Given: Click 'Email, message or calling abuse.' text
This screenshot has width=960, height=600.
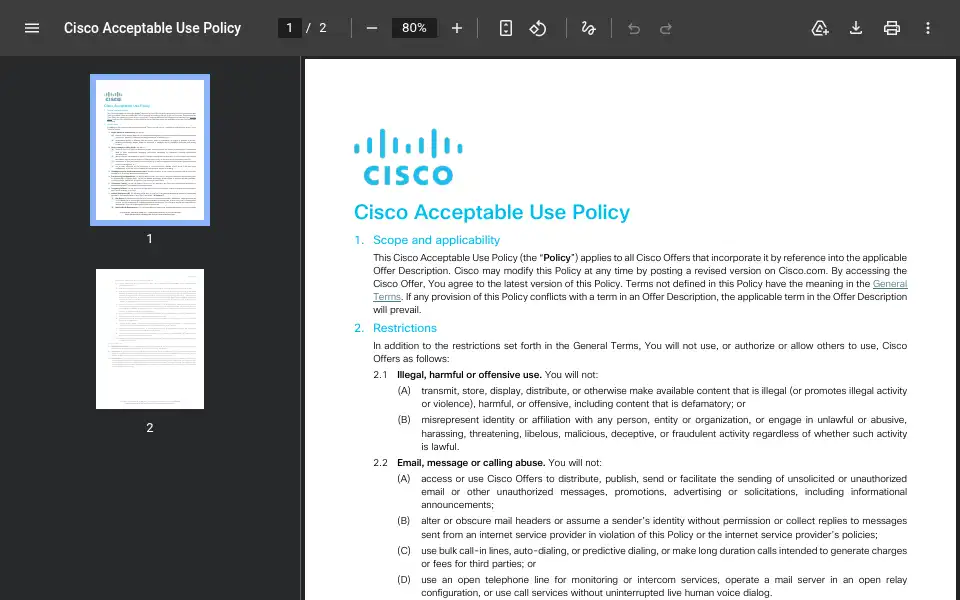Looking at the screenshot, I should 471,463.
